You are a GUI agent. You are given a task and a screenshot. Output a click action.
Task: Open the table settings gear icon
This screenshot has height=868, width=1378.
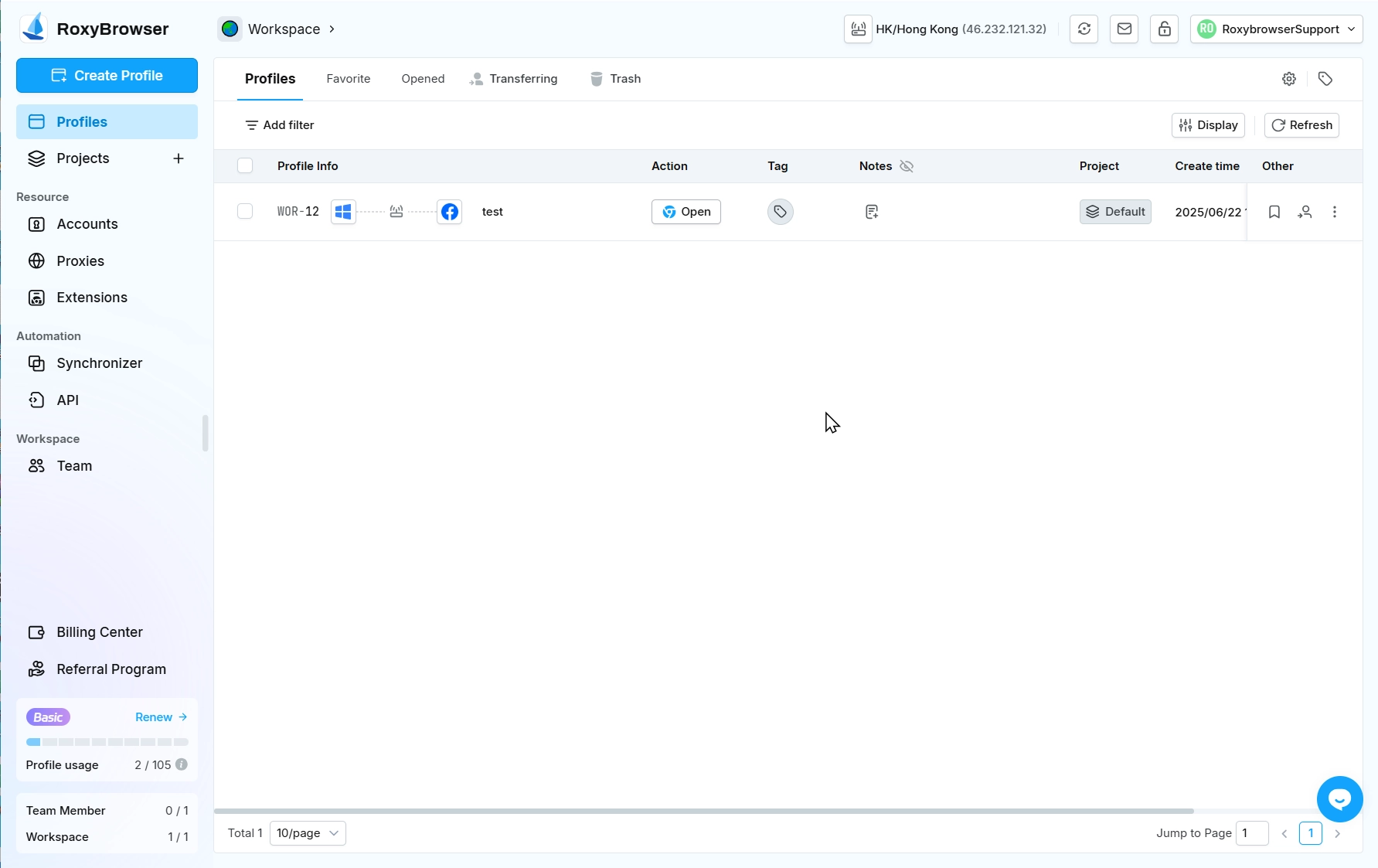1288,79
